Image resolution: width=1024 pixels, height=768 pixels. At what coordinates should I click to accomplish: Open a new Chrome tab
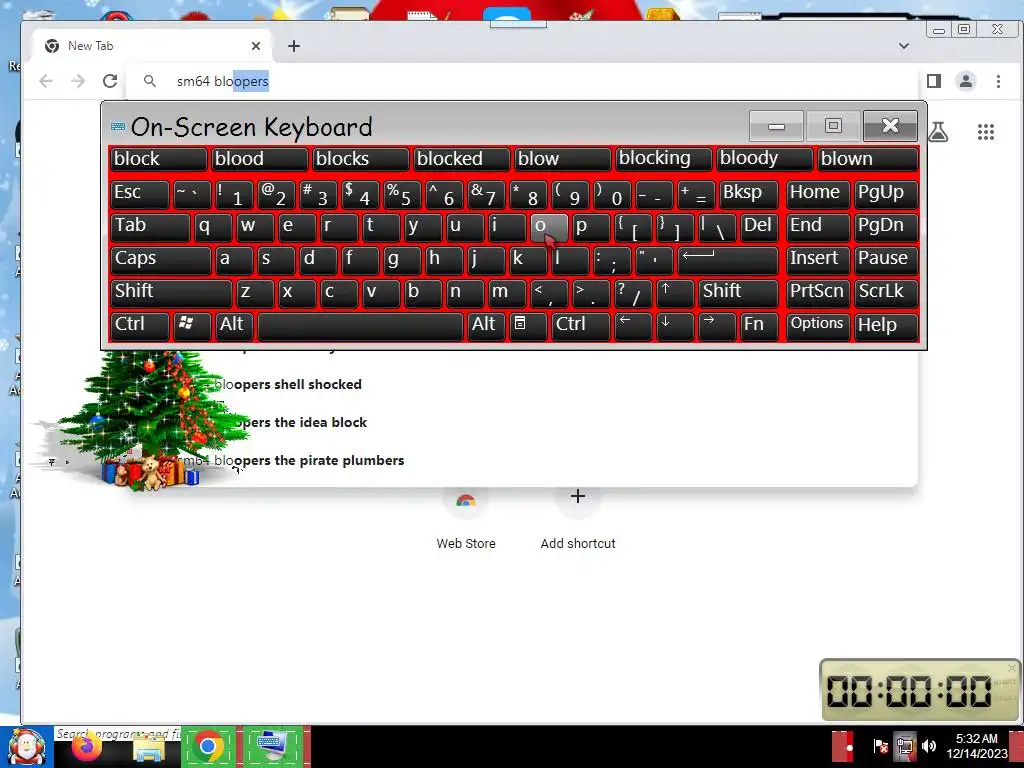point(294,46)
